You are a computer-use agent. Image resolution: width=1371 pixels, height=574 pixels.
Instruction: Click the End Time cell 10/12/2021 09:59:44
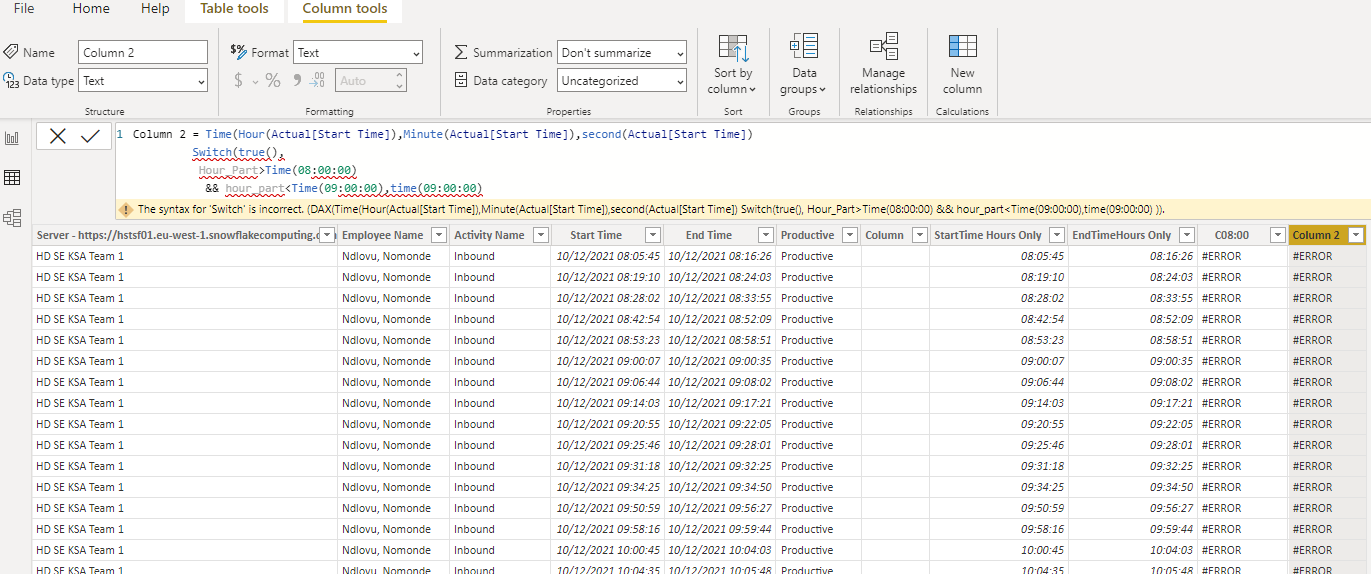(720, 529)
